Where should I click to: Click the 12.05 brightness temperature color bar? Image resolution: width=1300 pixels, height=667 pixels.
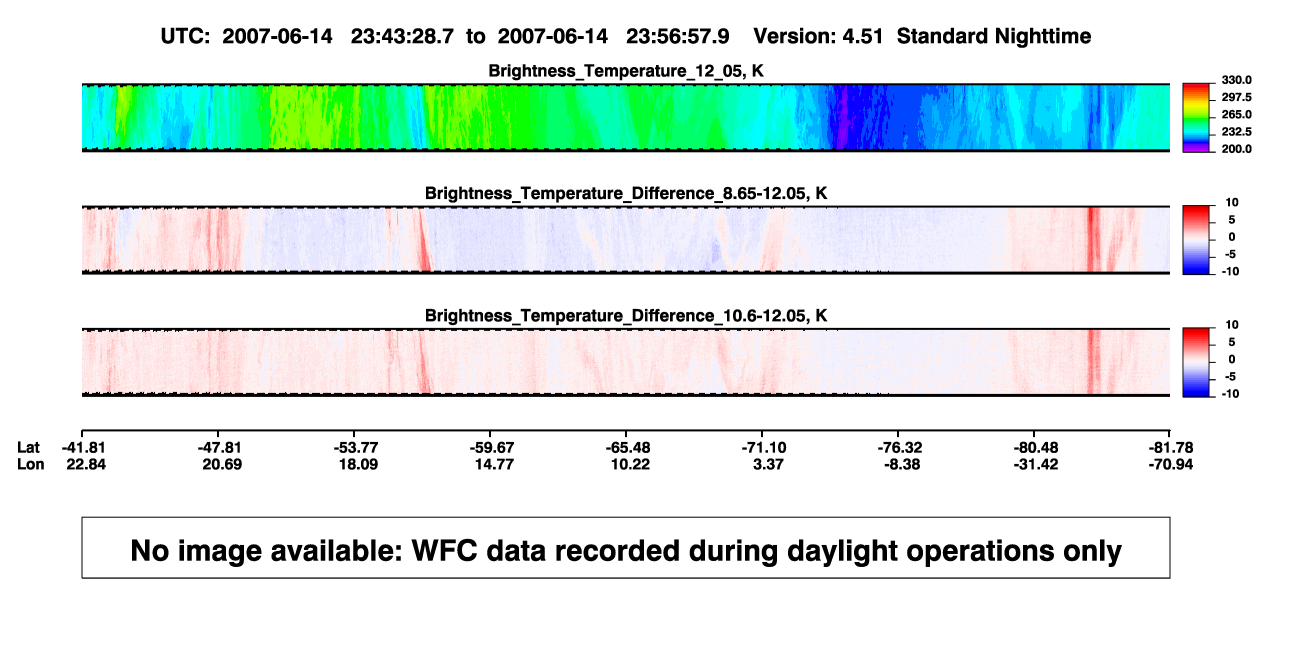point(1196,117)
